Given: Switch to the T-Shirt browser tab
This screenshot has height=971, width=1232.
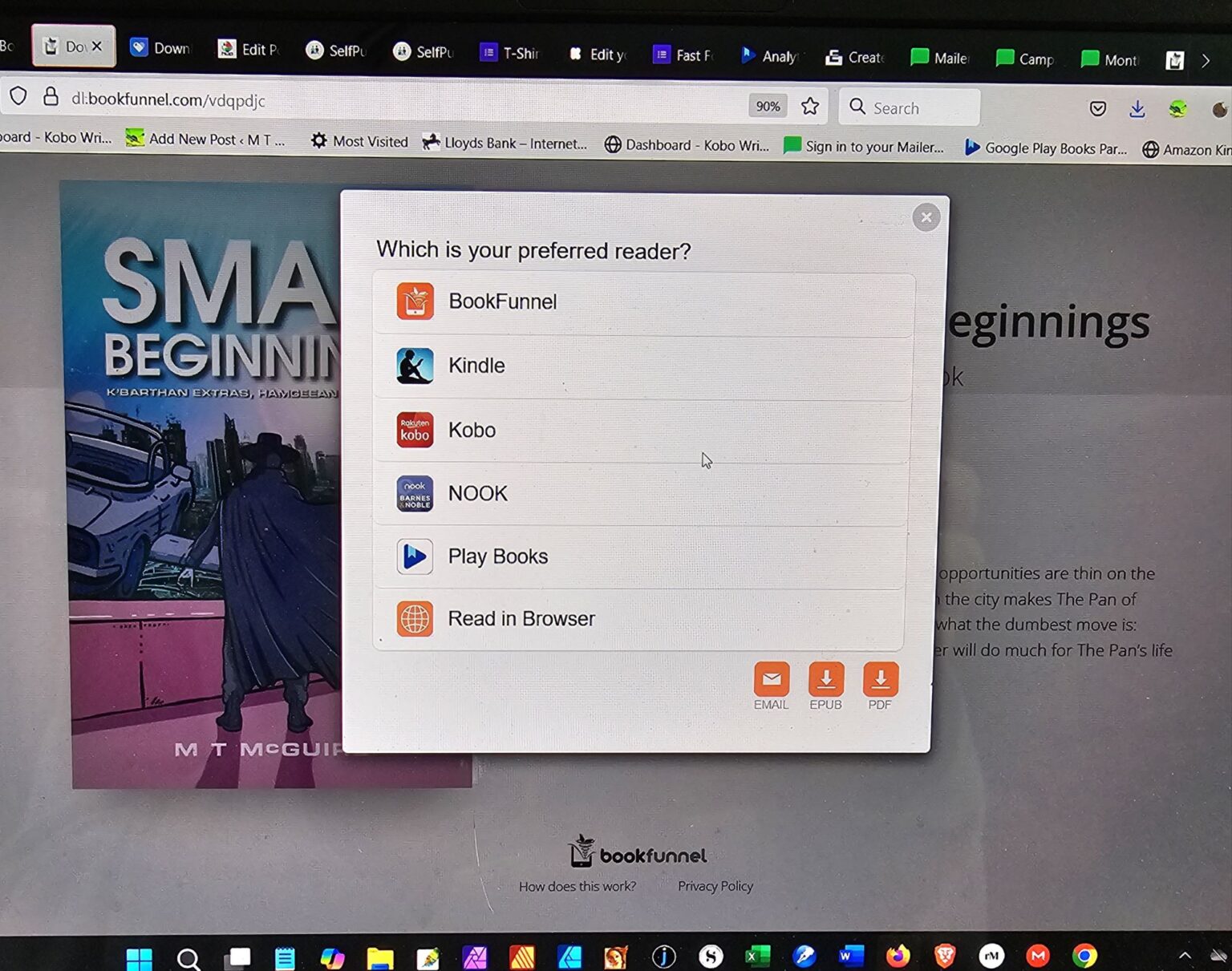Looking at the screenshot, I should 511,52.
